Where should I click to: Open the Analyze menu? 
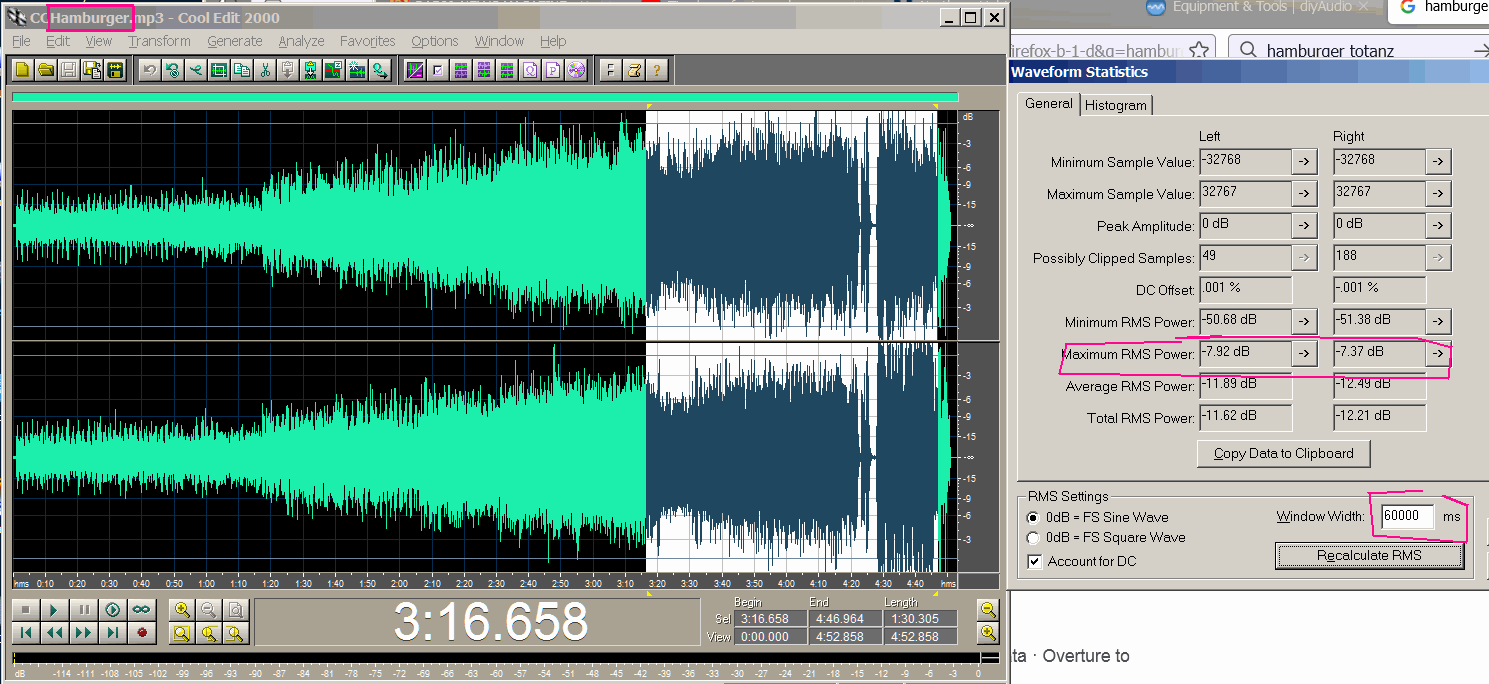tap(301, 41)
